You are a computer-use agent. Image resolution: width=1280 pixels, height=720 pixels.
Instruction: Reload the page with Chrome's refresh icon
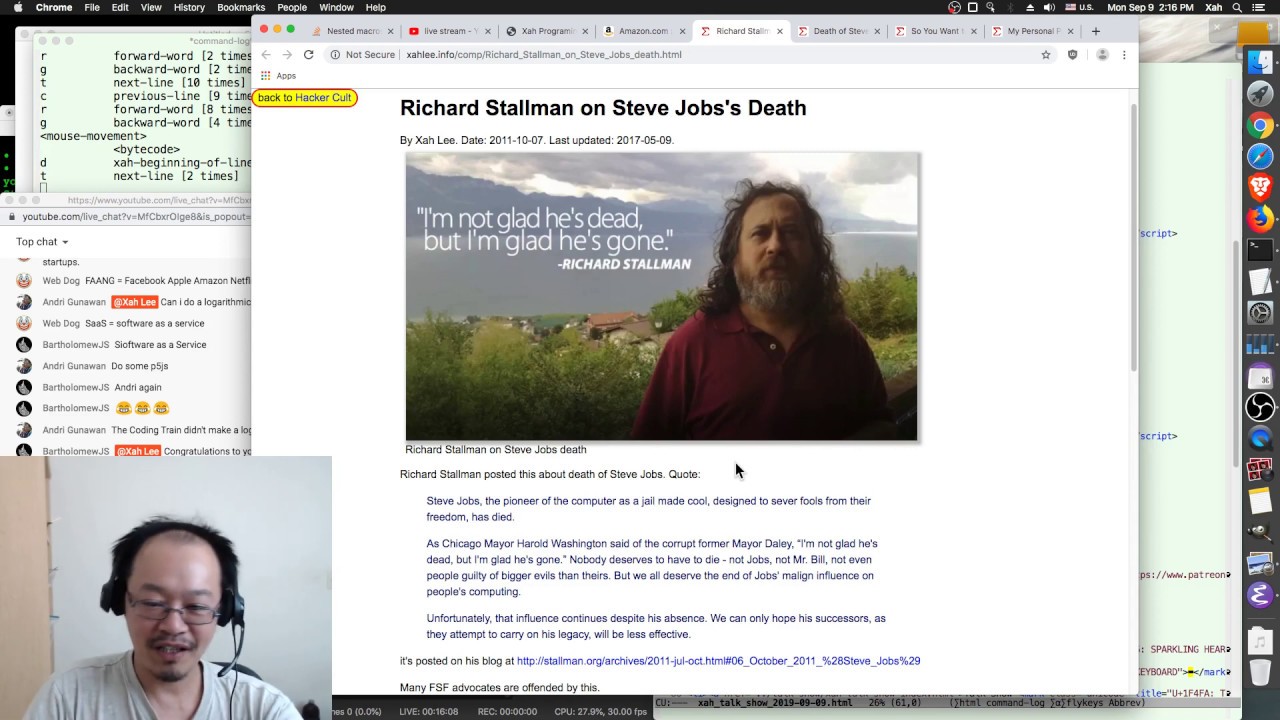point(308,55)
